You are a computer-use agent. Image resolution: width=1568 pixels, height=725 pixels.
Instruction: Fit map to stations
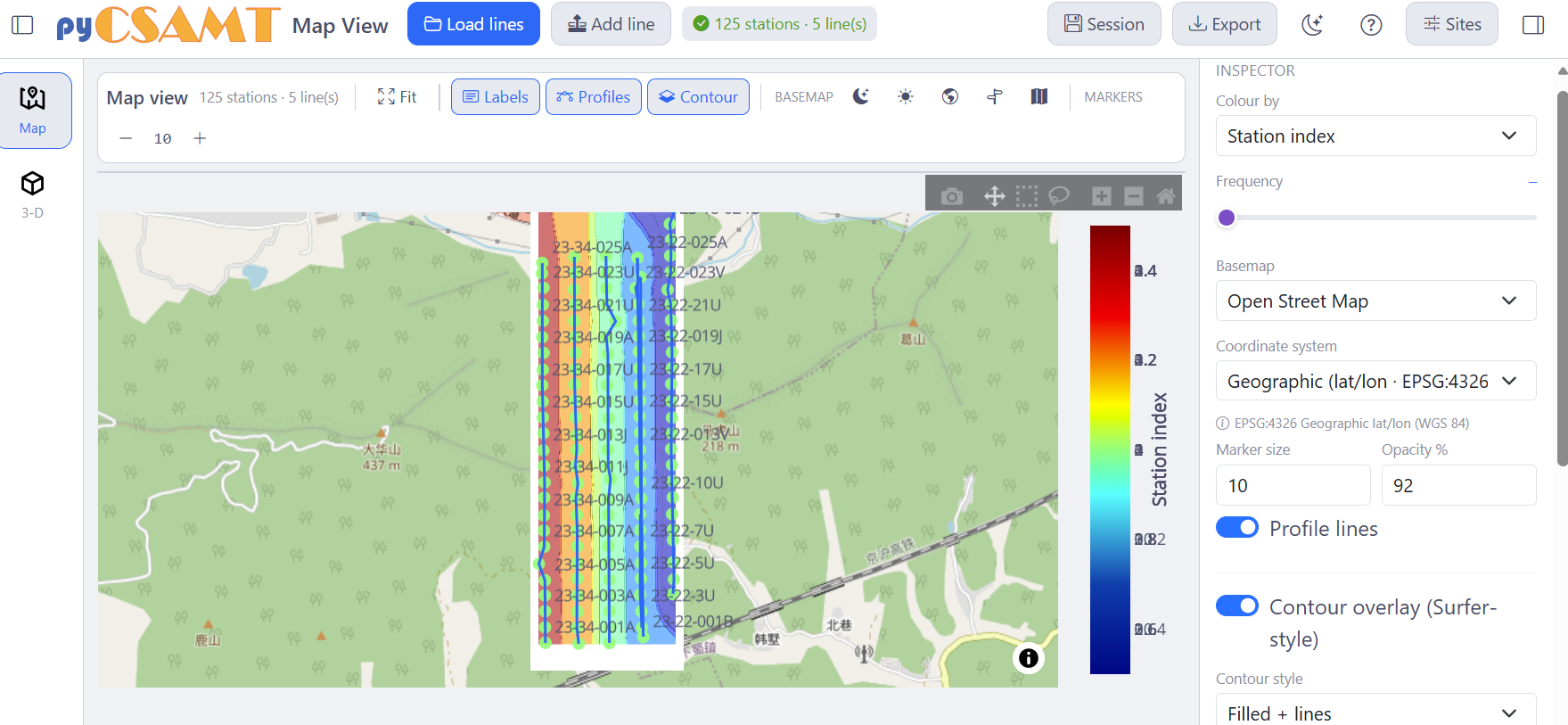click(398, 96)
